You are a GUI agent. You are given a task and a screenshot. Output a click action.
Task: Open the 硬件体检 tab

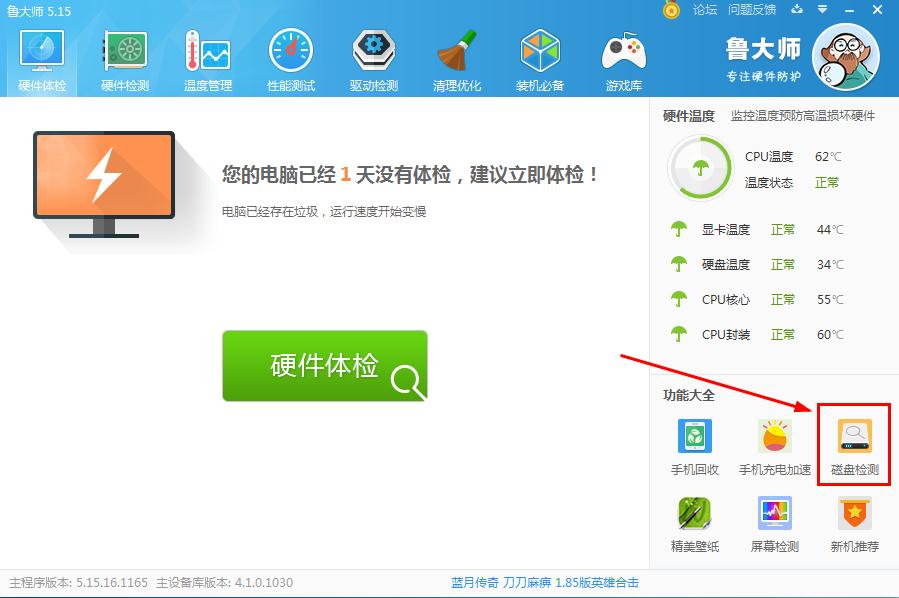42,61
